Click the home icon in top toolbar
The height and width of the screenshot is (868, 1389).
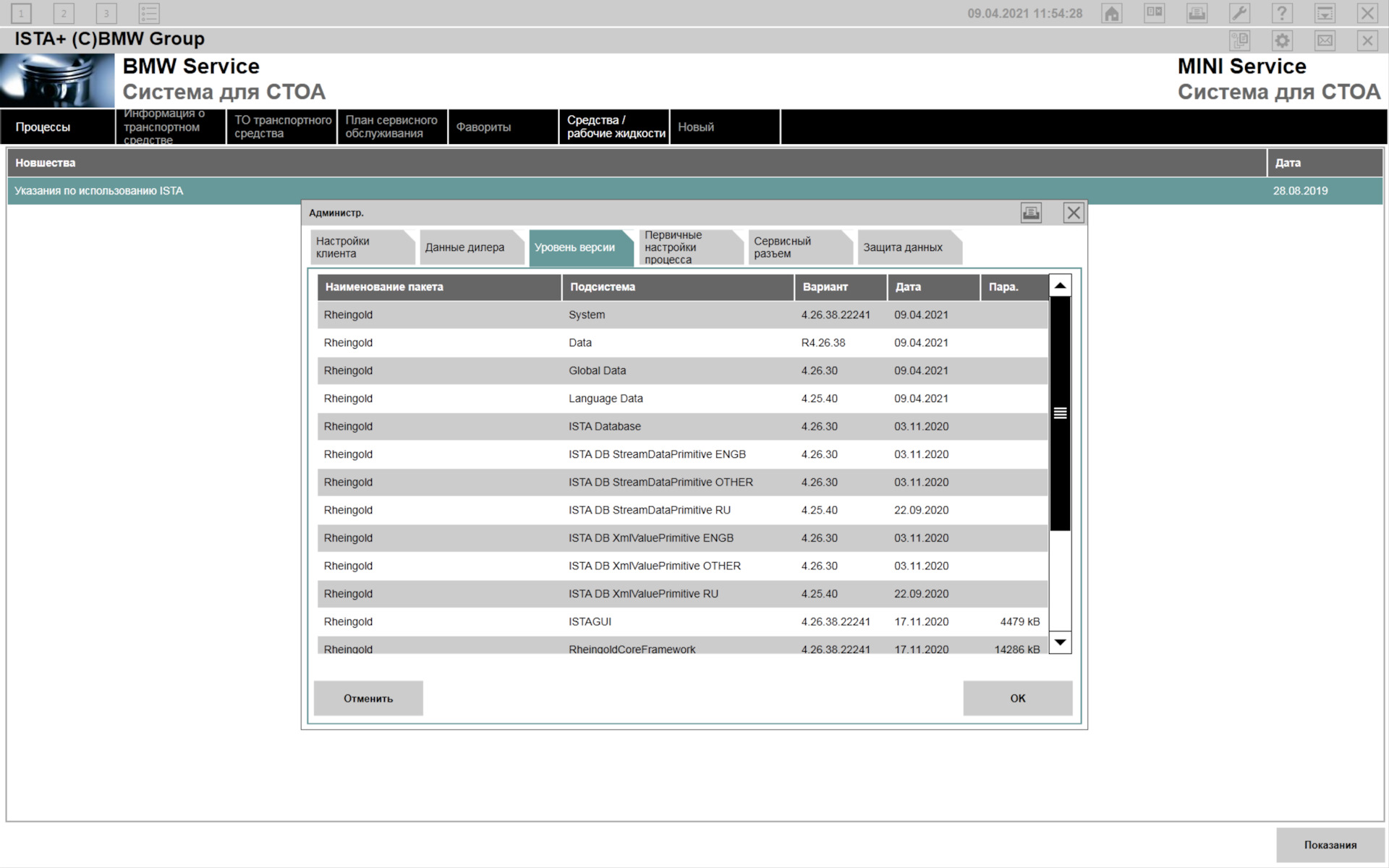tap(1111, 13)
